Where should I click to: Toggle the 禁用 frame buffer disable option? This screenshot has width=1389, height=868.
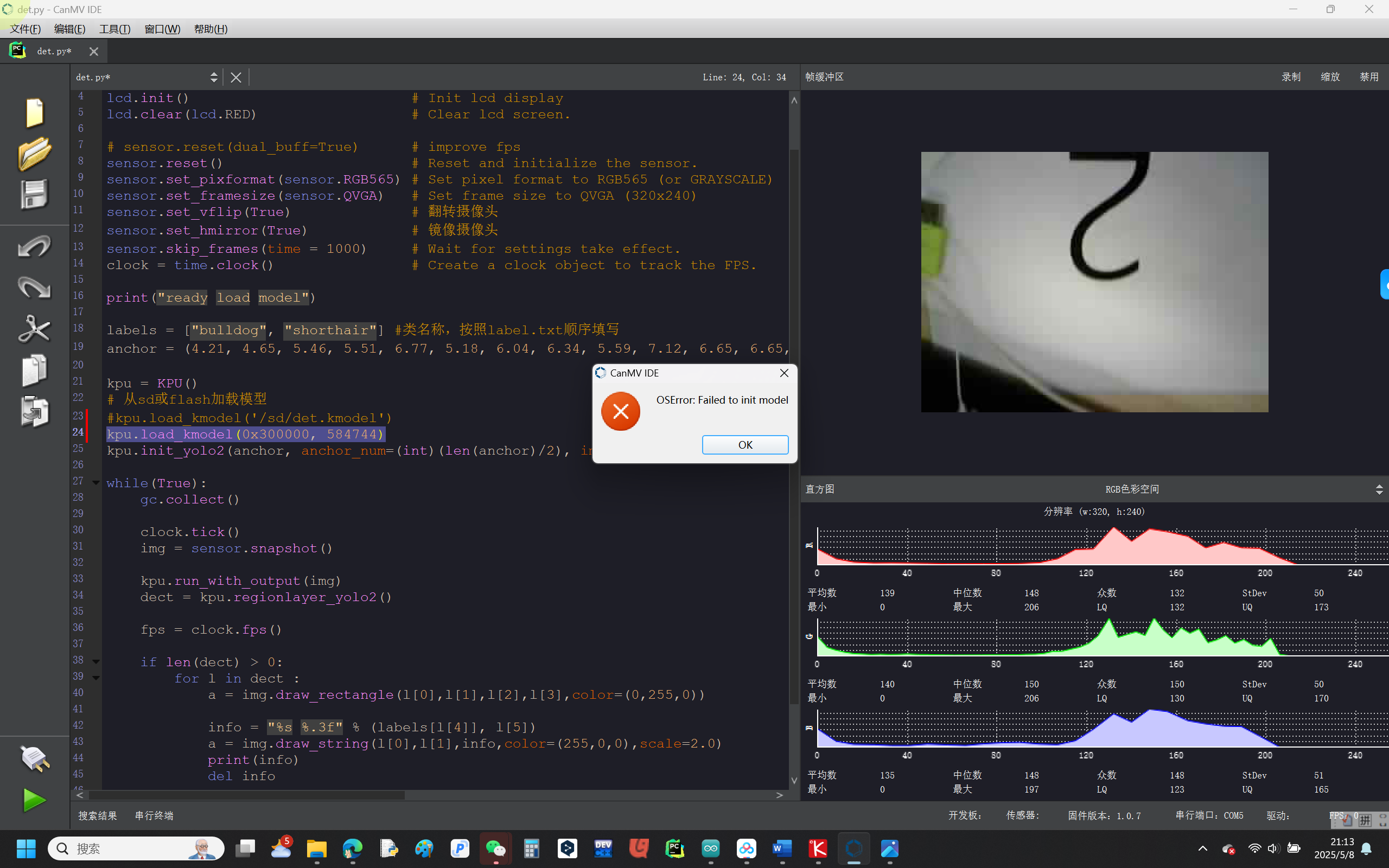[1369, 77]
